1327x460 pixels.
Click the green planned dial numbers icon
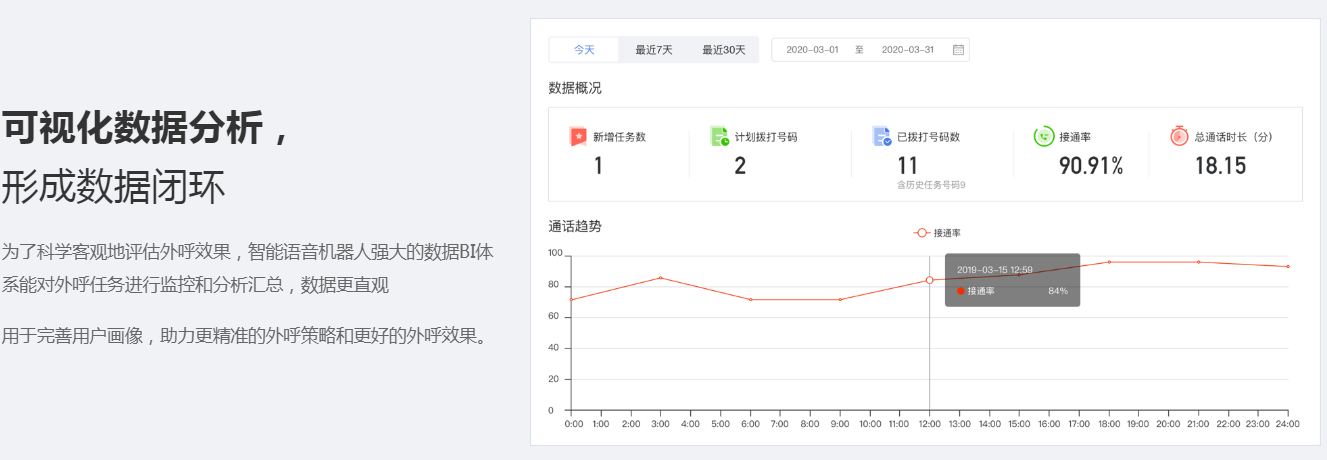click(x=720, y=137)
